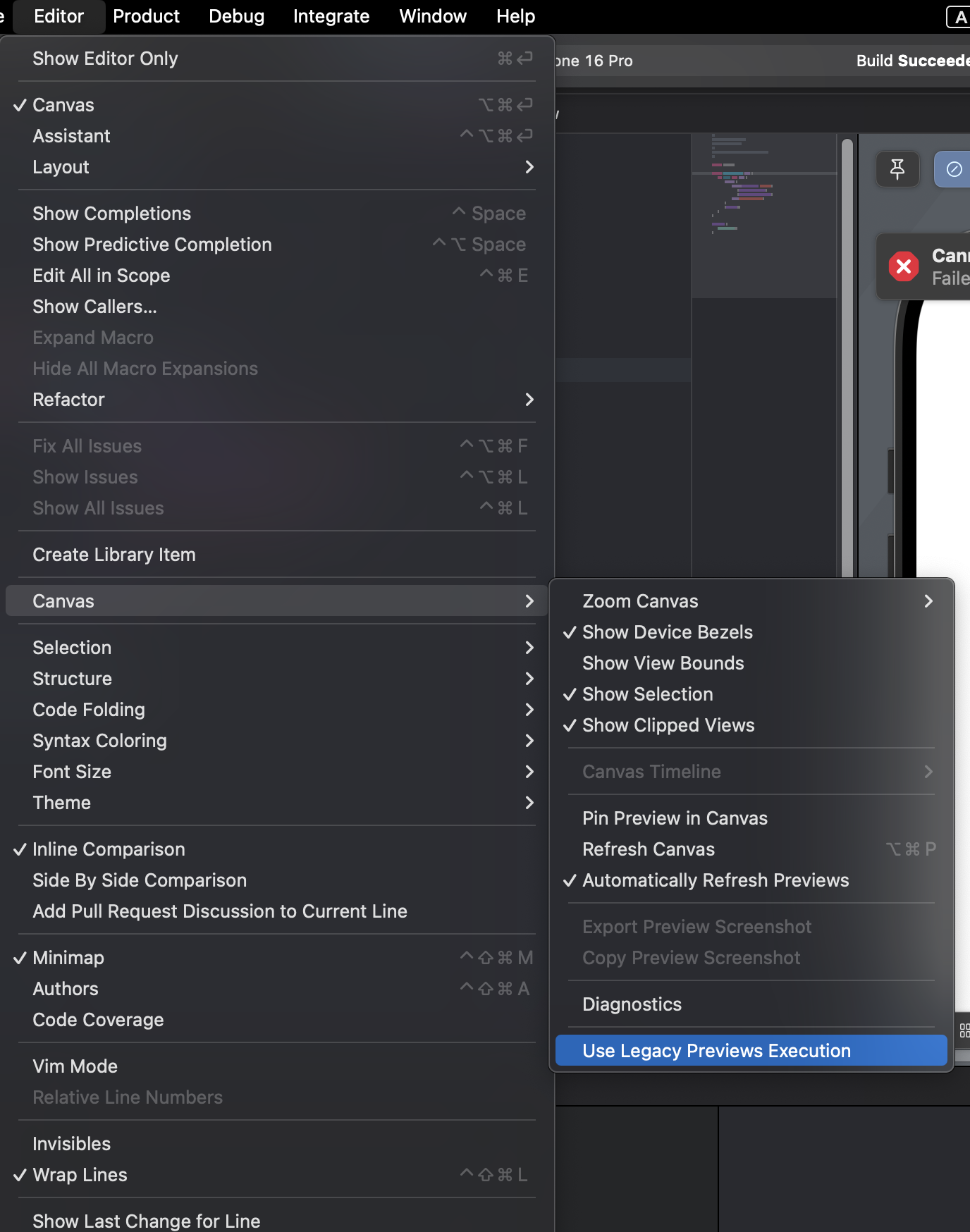Toggle the Canvas checkmark item
This screenshot has width=970, height=1232.
tap(276, 105)
